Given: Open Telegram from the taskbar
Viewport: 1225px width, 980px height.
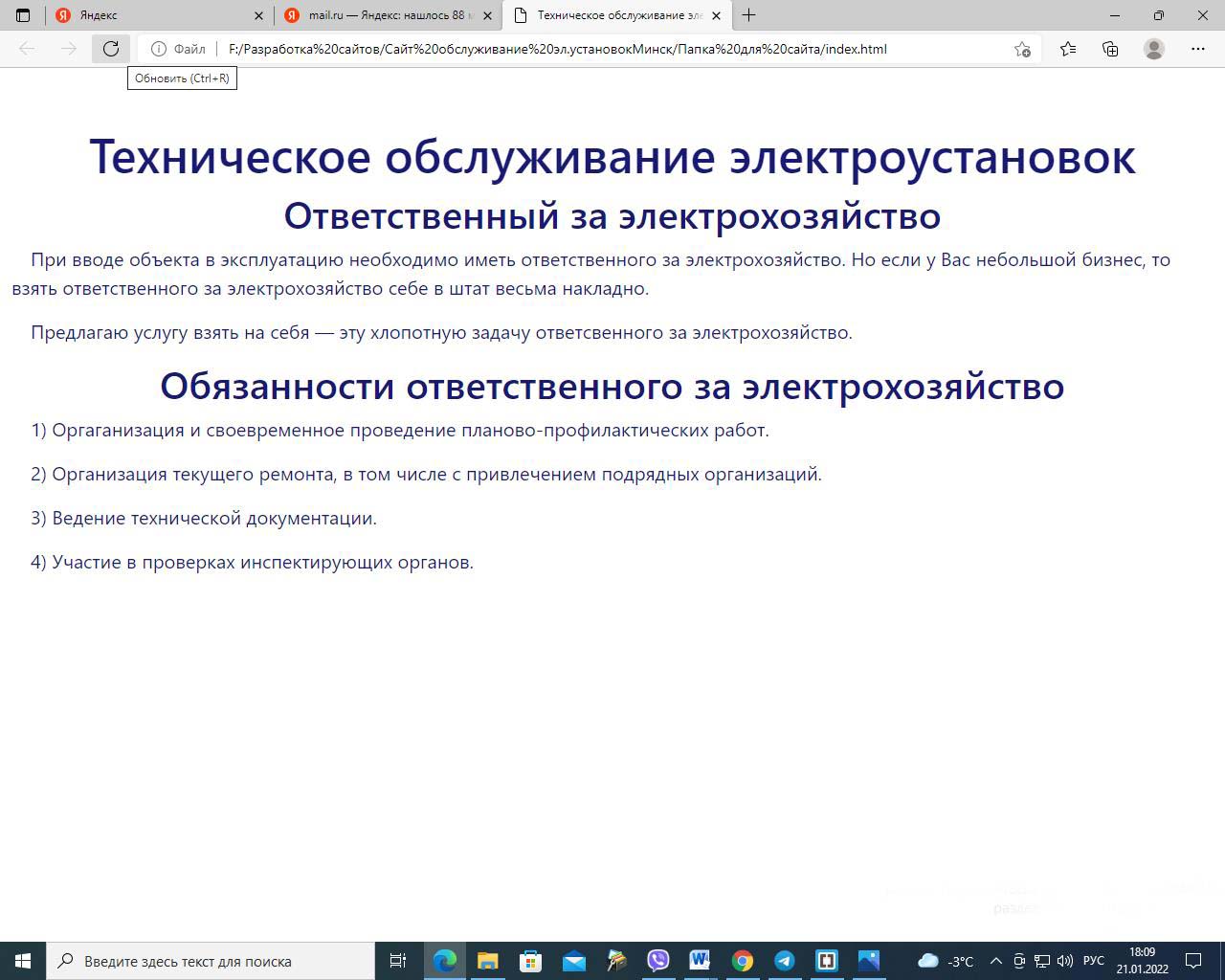Looking at the screenshot, I should [x=784, y=961].
